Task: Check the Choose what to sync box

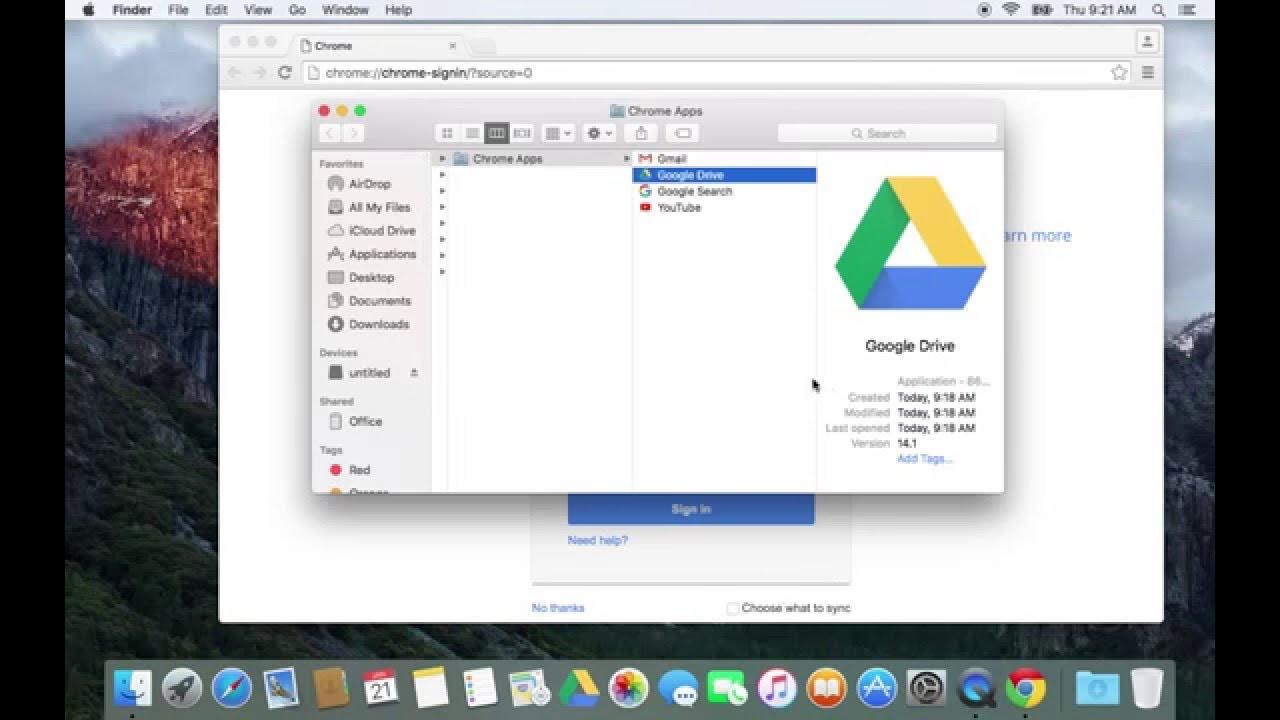Action: 733,608
